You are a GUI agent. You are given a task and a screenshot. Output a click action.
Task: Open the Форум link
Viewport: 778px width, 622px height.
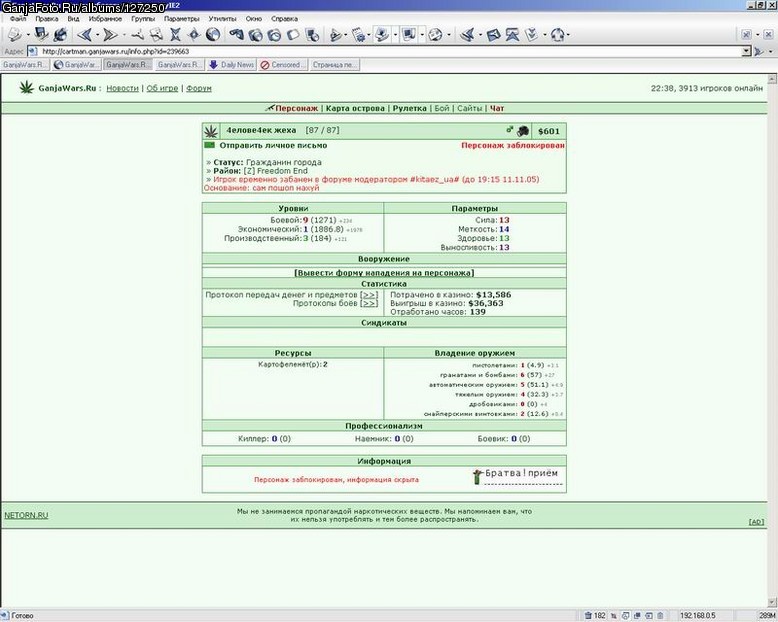coord(198,88)
